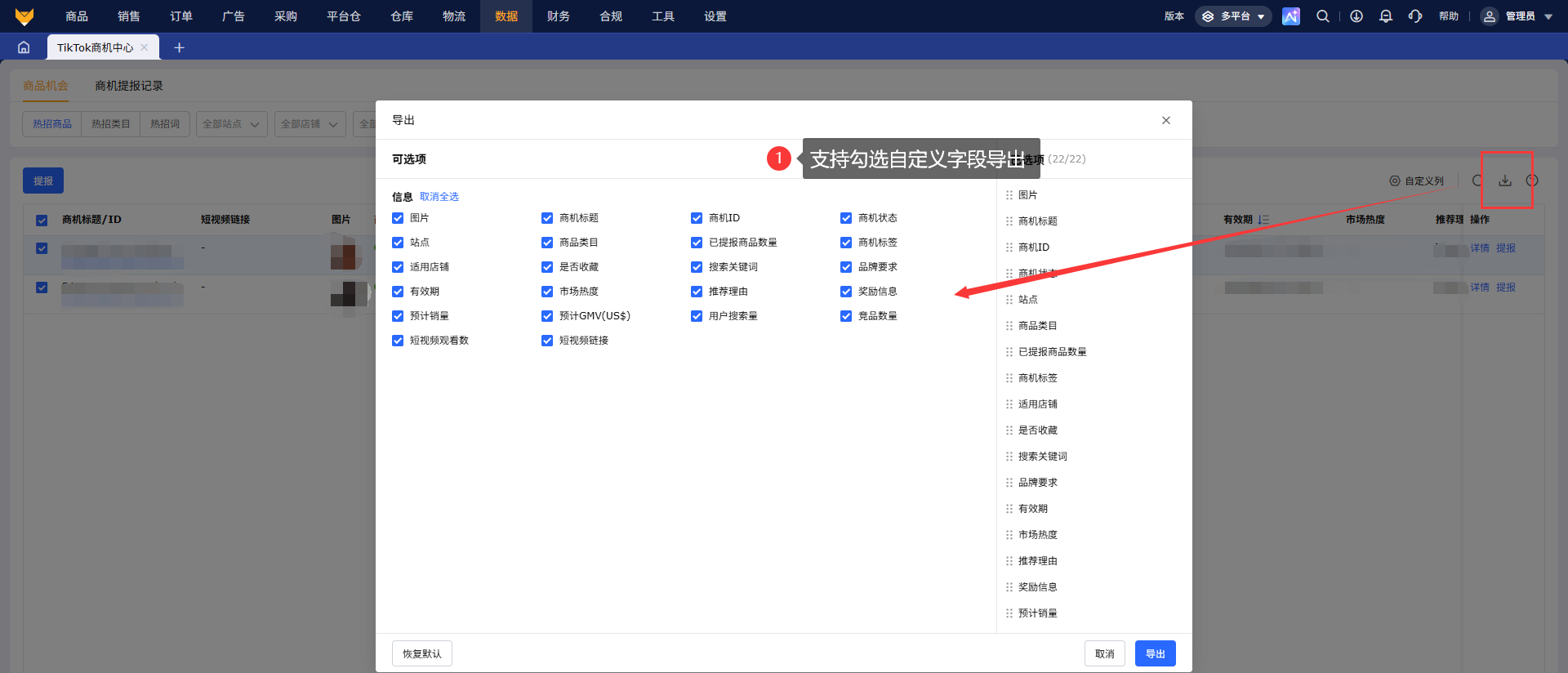Click the 恢复默认 button
Screen dimensions: 1568x673
[x=422, y=653]
